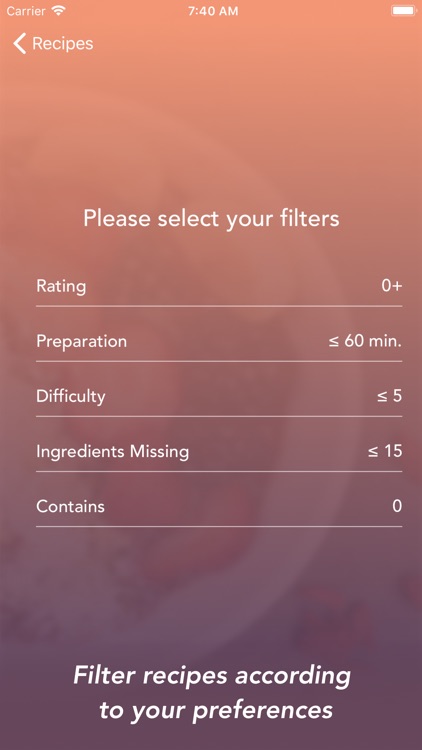Select the Ingredients Missing filter

[219, 452]
